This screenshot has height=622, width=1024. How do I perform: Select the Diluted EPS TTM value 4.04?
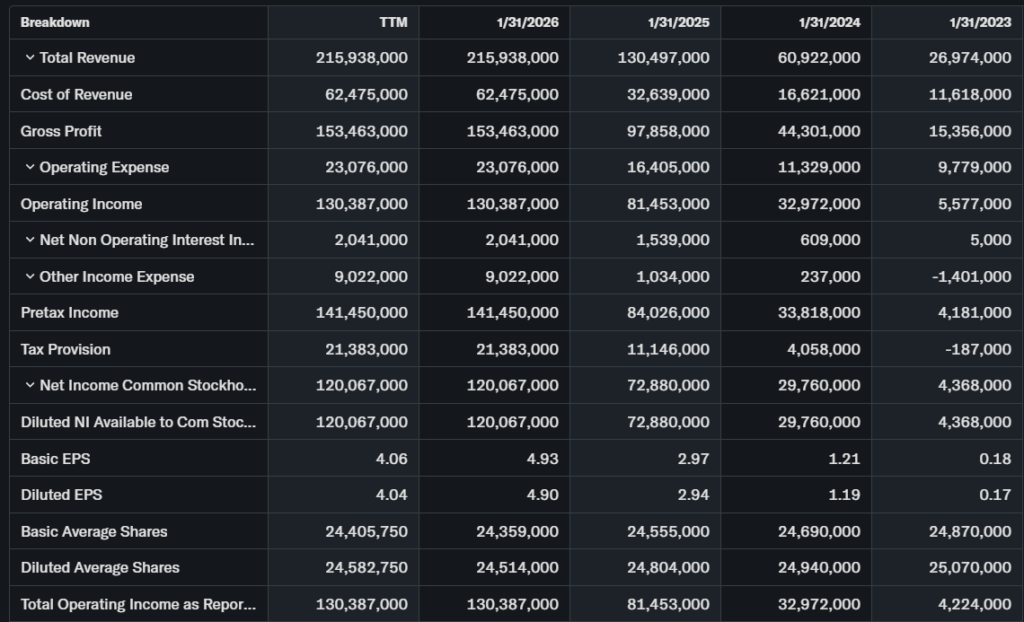click(390, 495)
